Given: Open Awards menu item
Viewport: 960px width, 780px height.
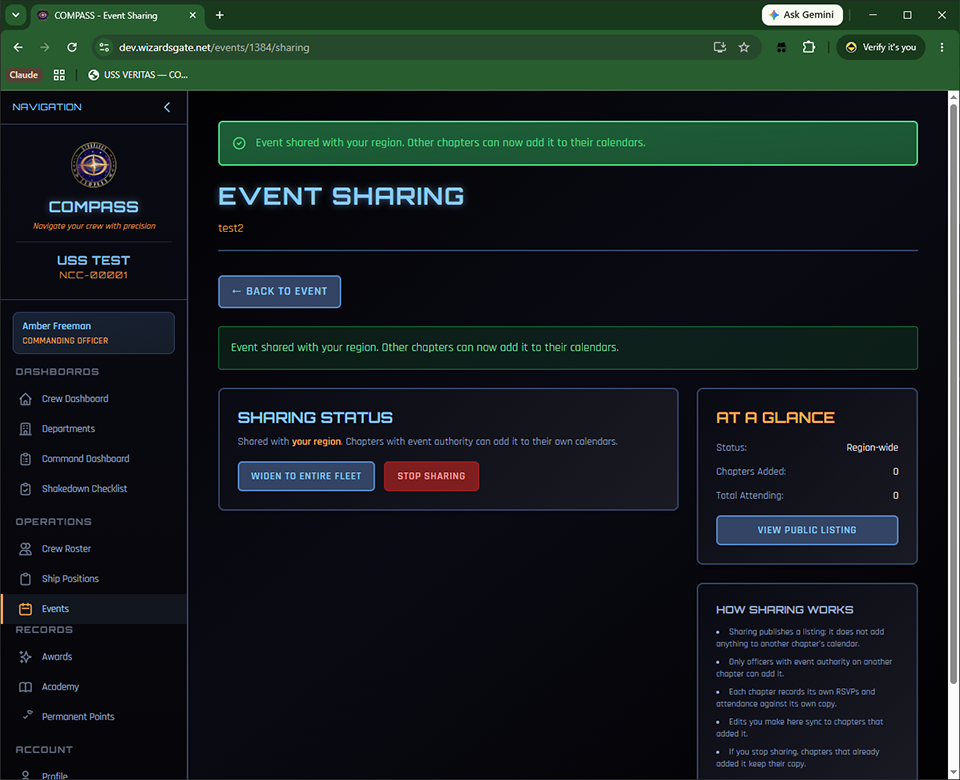Looking at the screenshot, I should pyautogui.click(x=94, y=657).
